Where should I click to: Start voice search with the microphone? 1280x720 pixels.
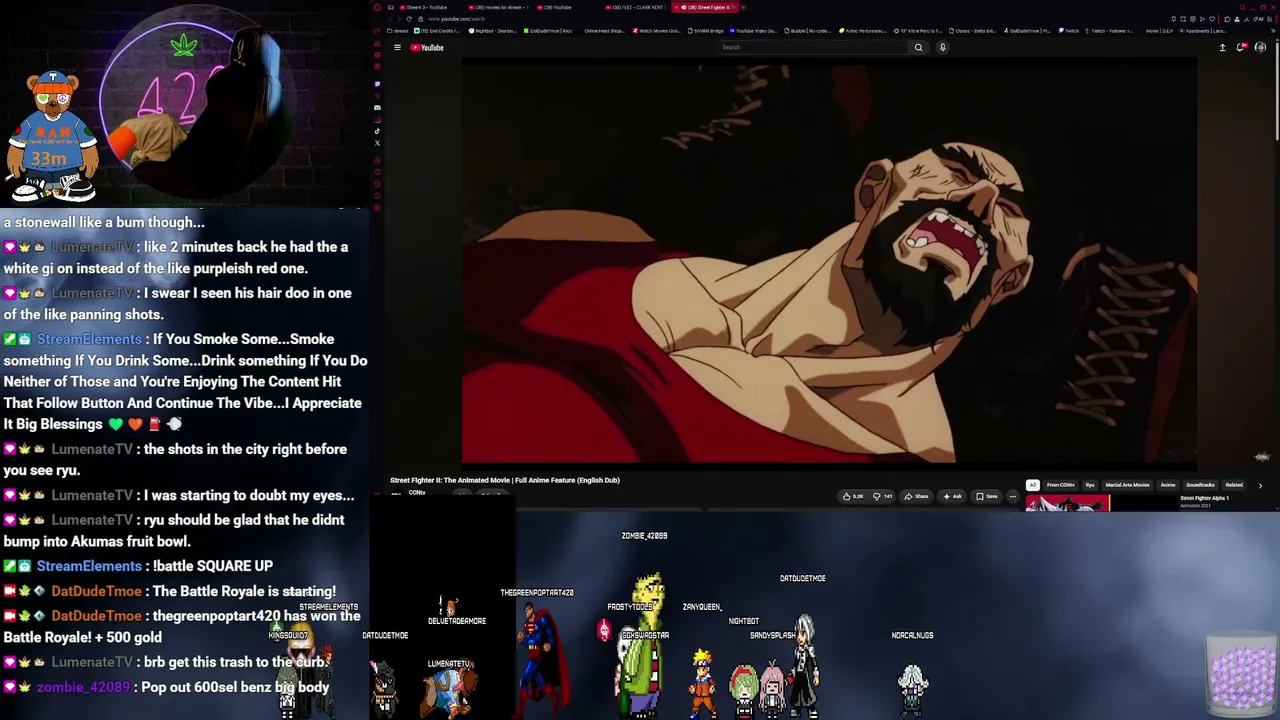point(942,47)
